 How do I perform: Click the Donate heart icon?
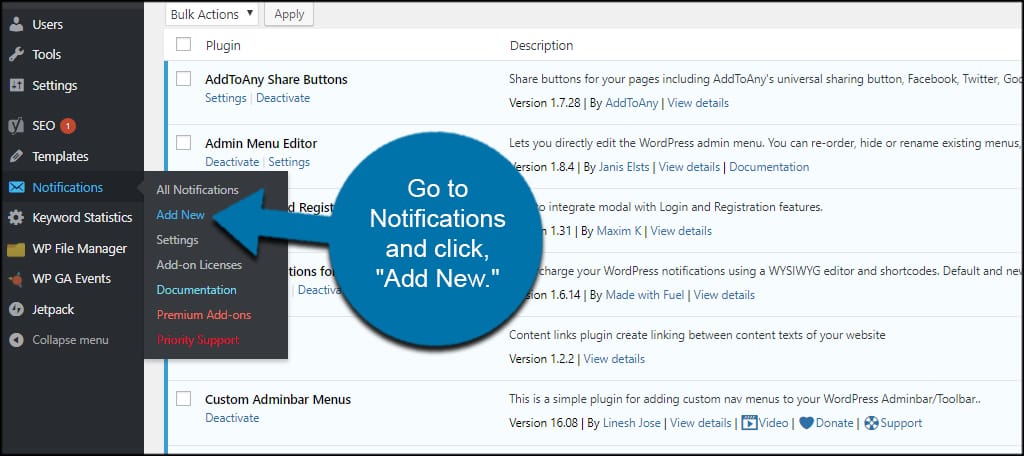coord(807,423)
